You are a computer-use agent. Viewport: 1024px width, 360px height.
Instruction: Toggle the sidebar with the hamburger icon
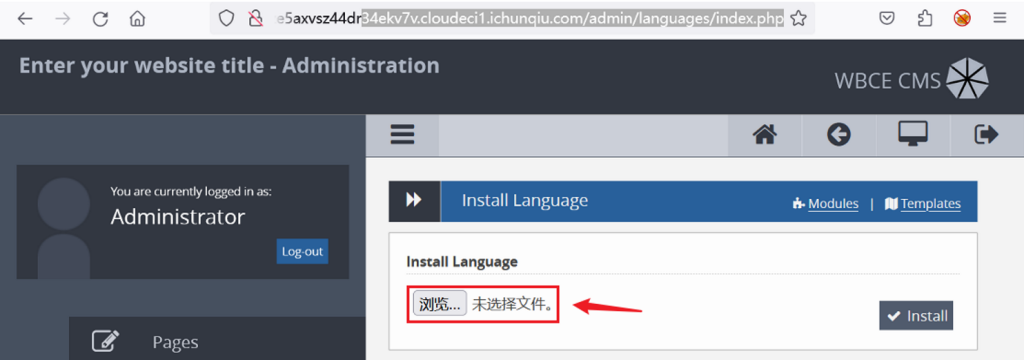(x=402, y=135)
